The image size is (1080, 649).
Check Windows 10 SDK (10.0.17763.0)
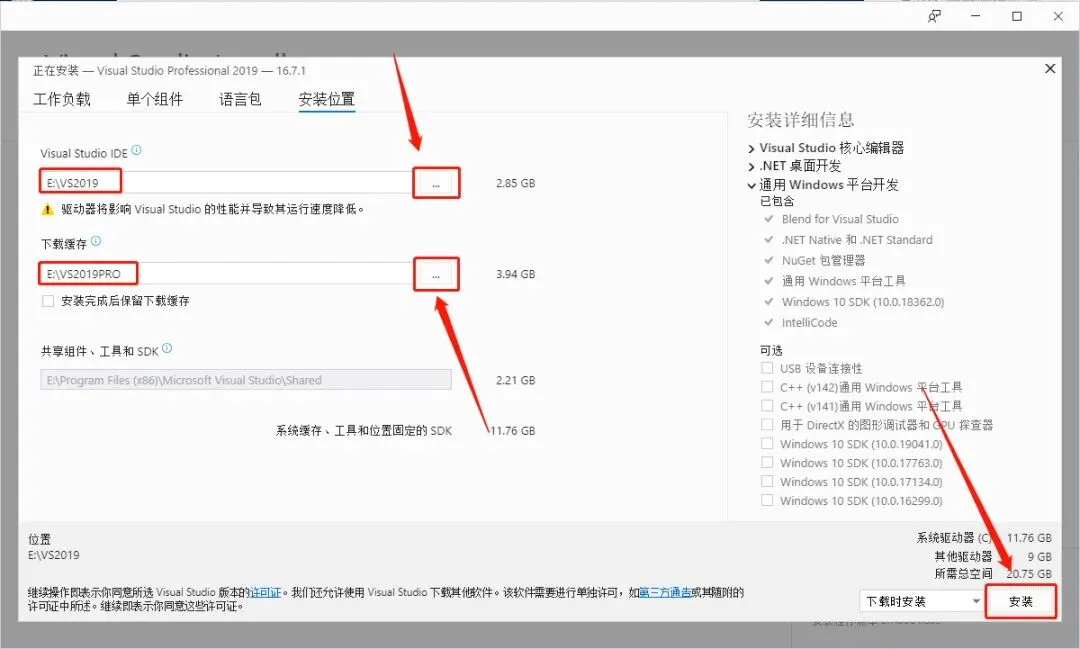click(767, 462)
